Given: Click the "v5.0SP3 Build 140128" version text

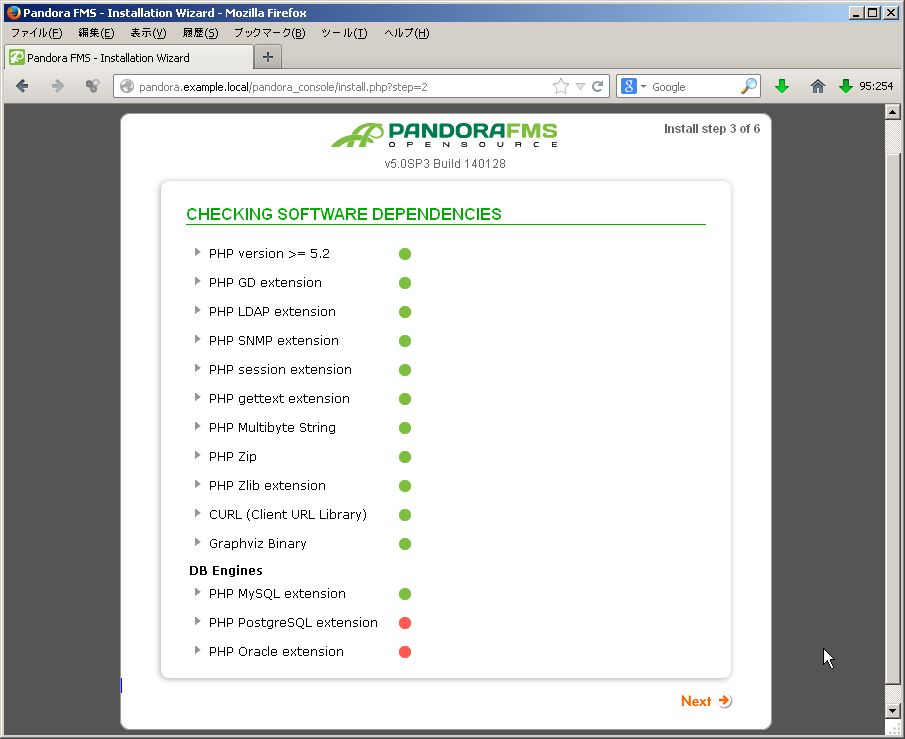Looking at the screenshot, I should (445, 163).
